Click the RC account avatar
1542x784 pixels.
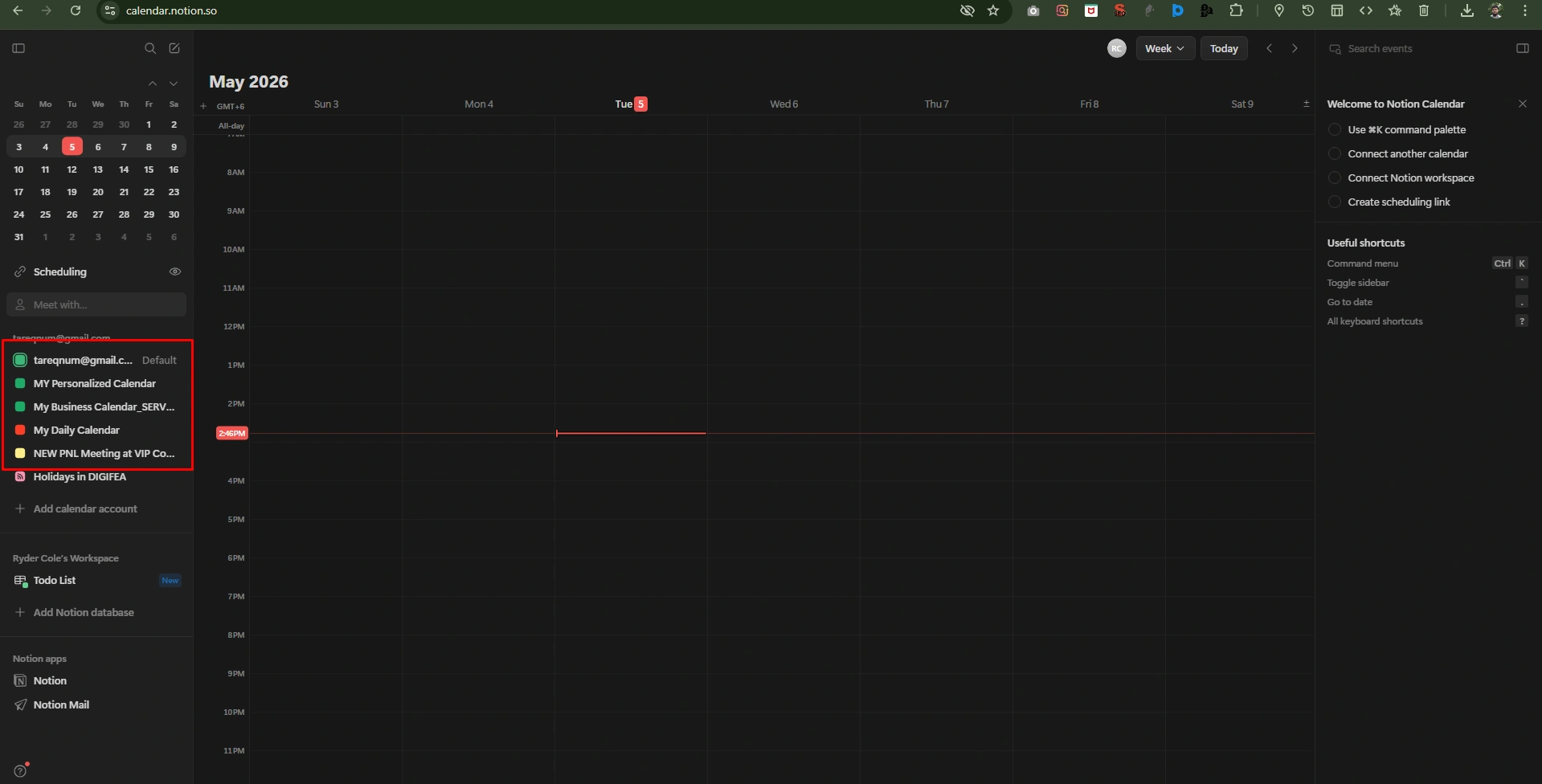click(1116, 48)
